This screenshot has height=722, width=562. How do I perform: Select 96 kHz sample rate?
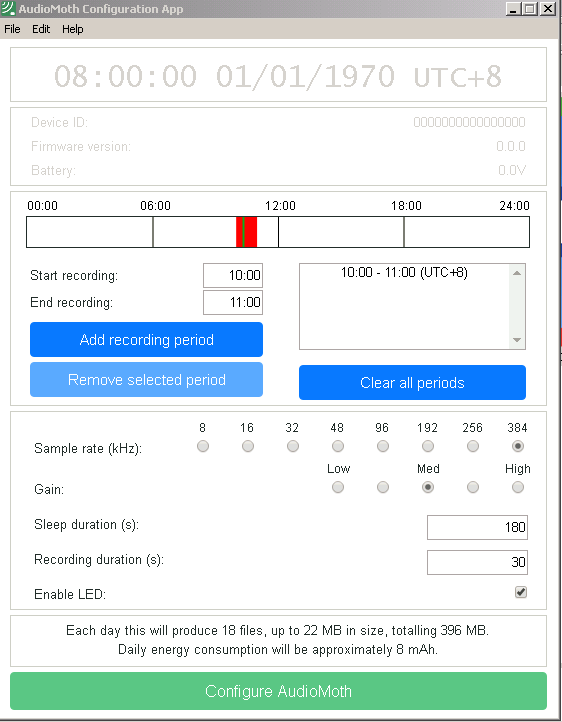point(382,446)
